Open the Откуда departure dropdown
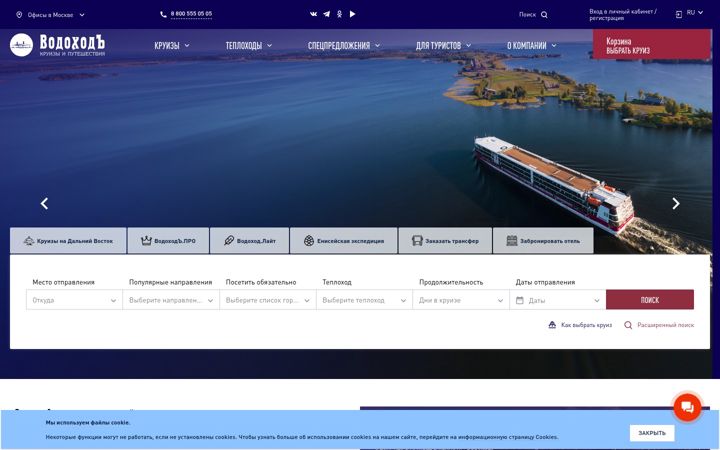 [74, 300]
